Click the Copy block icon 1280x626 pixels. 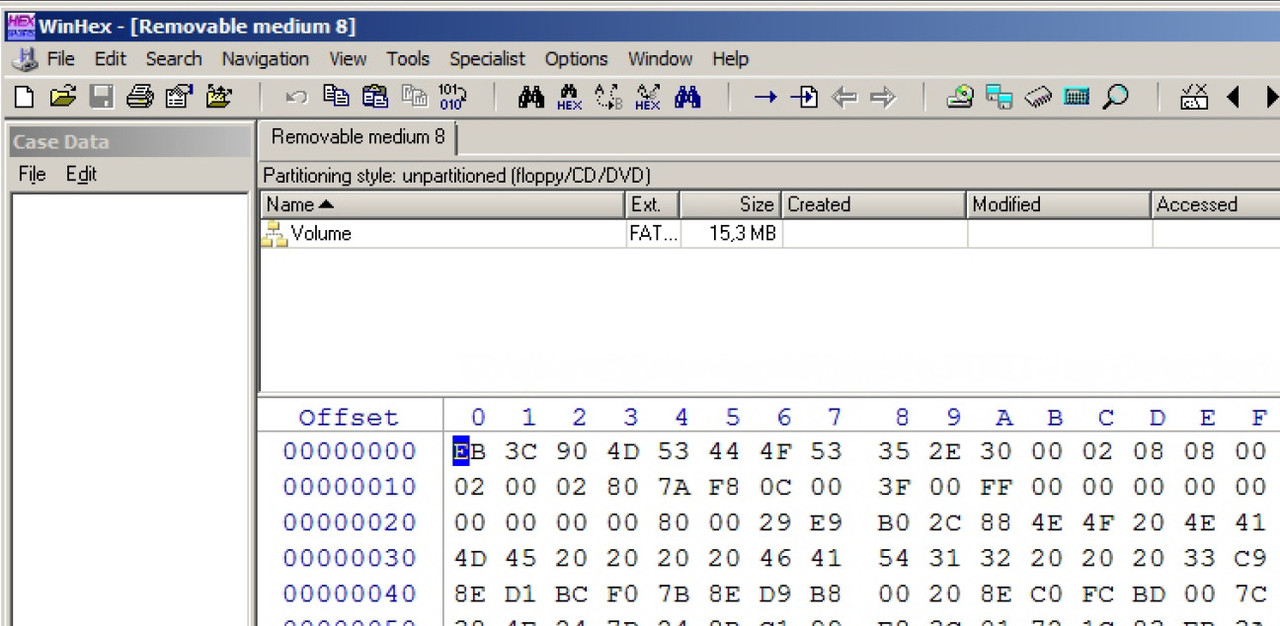(x=336, y=96)
